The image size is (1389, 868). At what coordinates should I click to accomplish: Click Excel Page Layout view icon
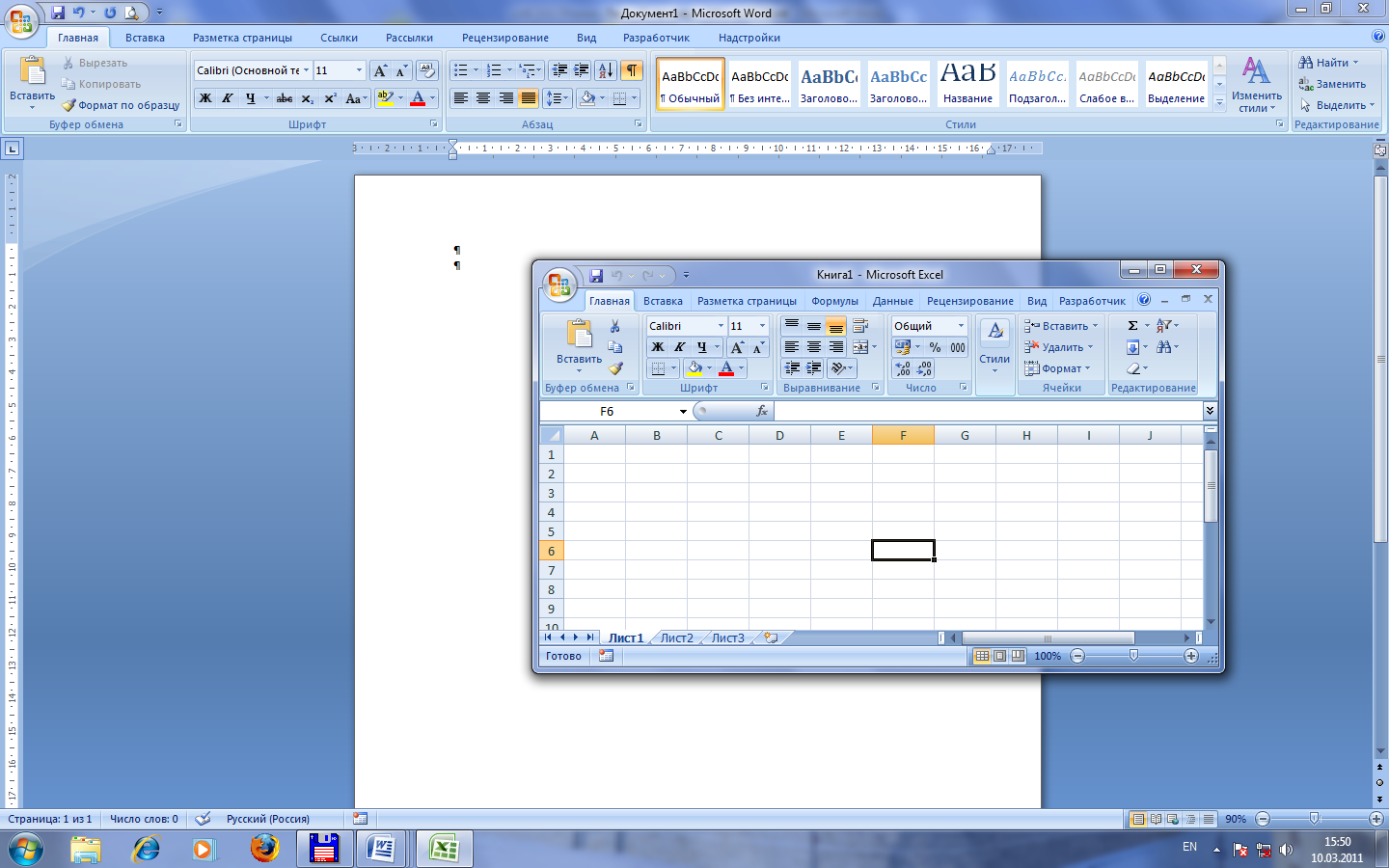click(x=1000, y=656)
